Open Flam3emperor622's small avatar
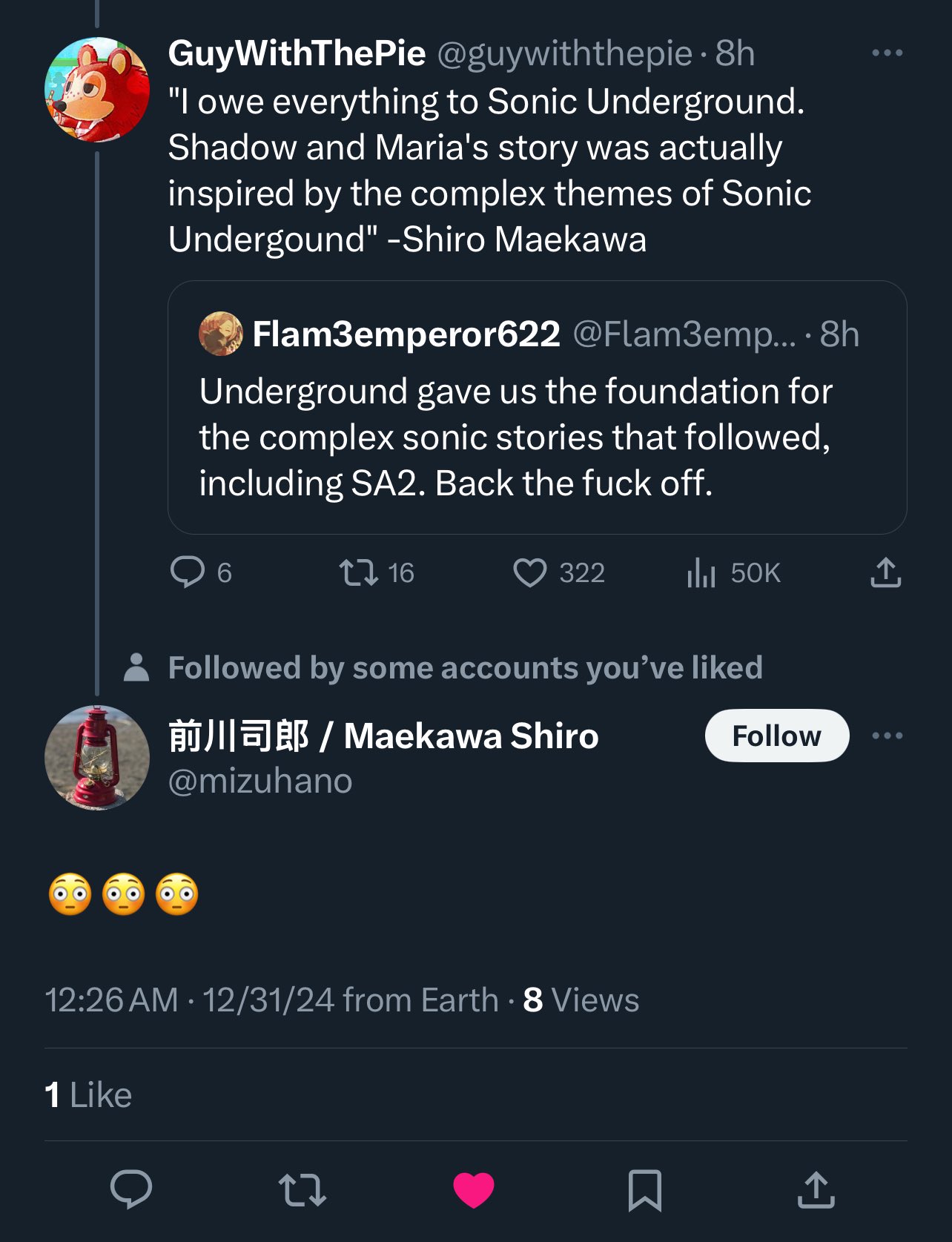The width and height of the screenshot is (952, 1242). coord(220,334)
